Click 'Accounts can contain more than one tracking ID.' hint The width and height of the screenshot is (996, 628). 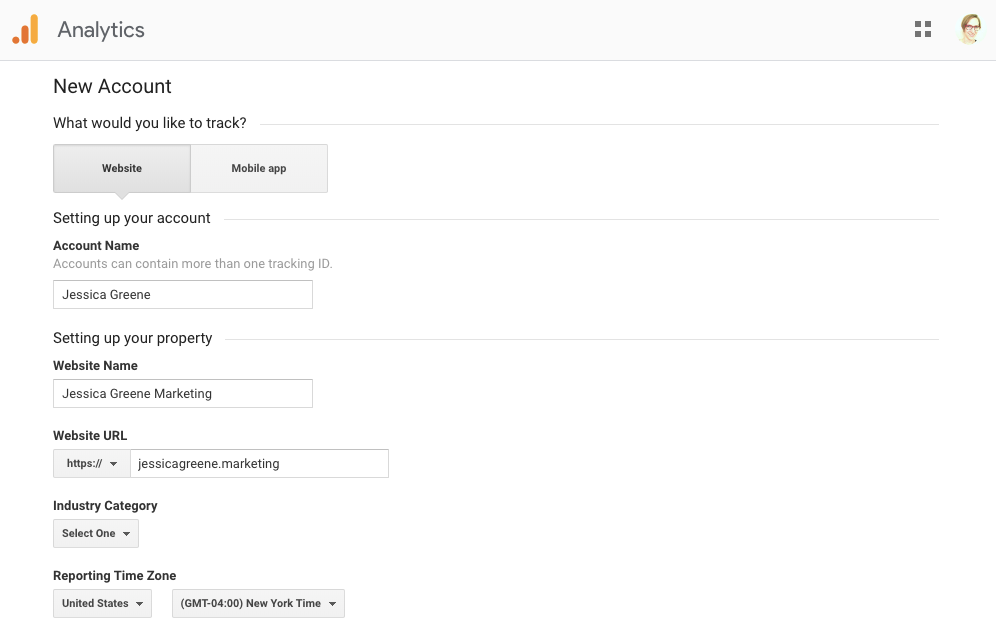click(192, 264)
